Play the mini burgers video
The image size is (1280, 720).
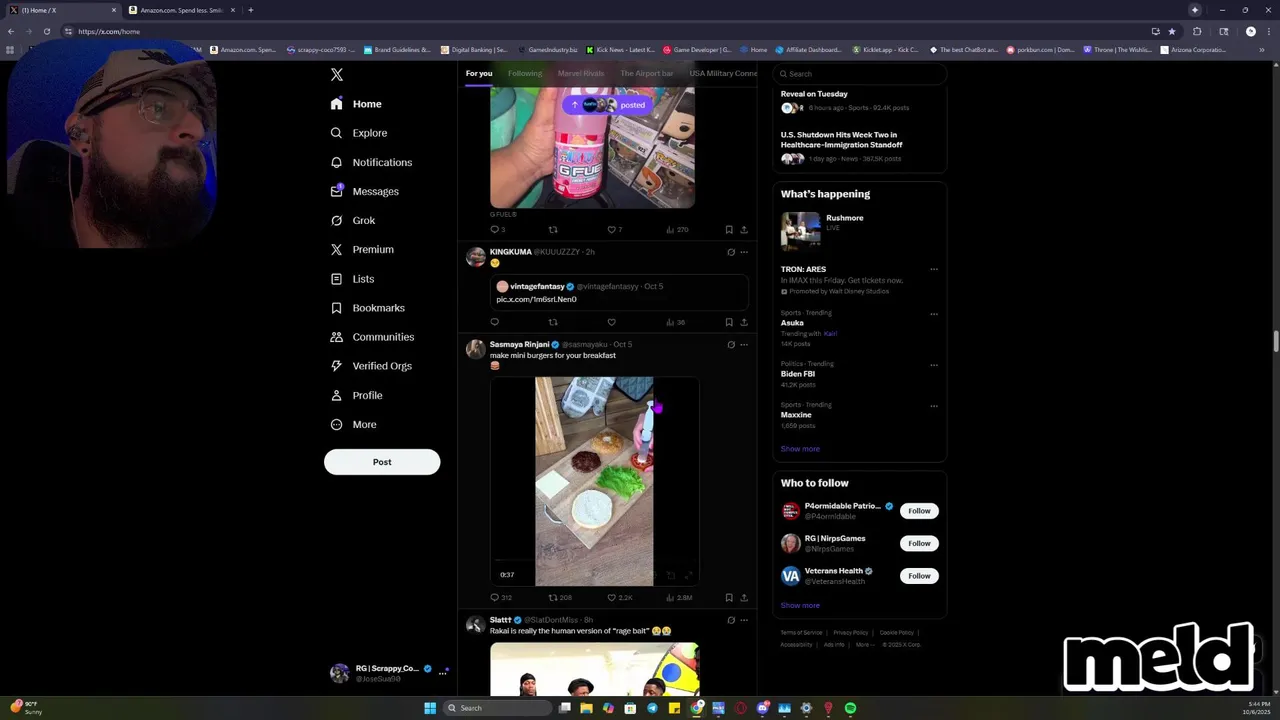594,481
